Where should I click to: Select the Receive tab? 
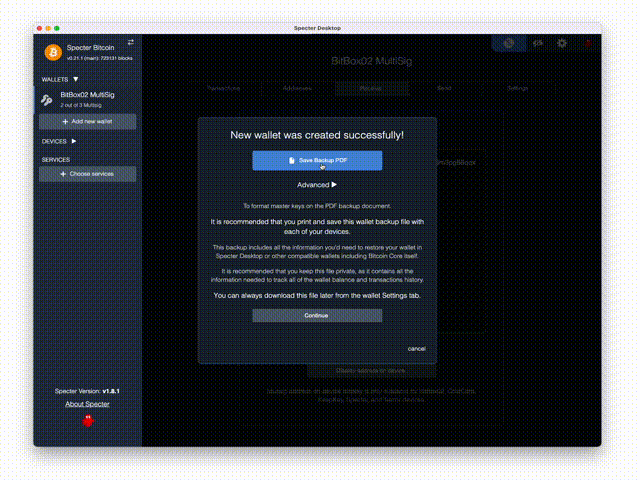pyautogui.click(x=371, y=88)
